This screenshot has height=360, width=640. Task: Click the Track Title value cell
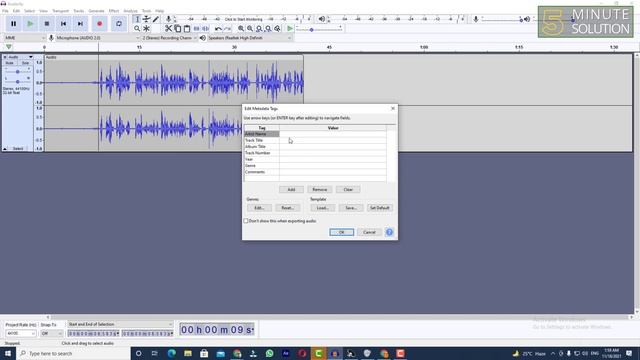(333, 140)
